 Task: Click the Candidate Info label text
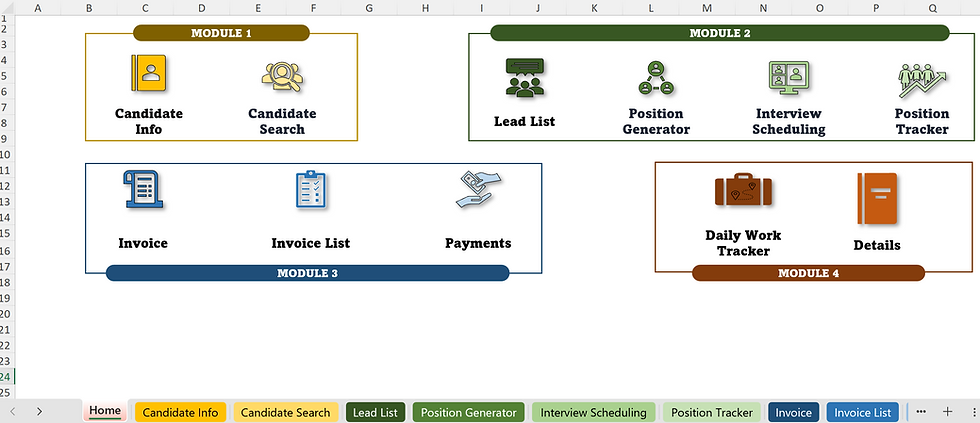point(149,121)
